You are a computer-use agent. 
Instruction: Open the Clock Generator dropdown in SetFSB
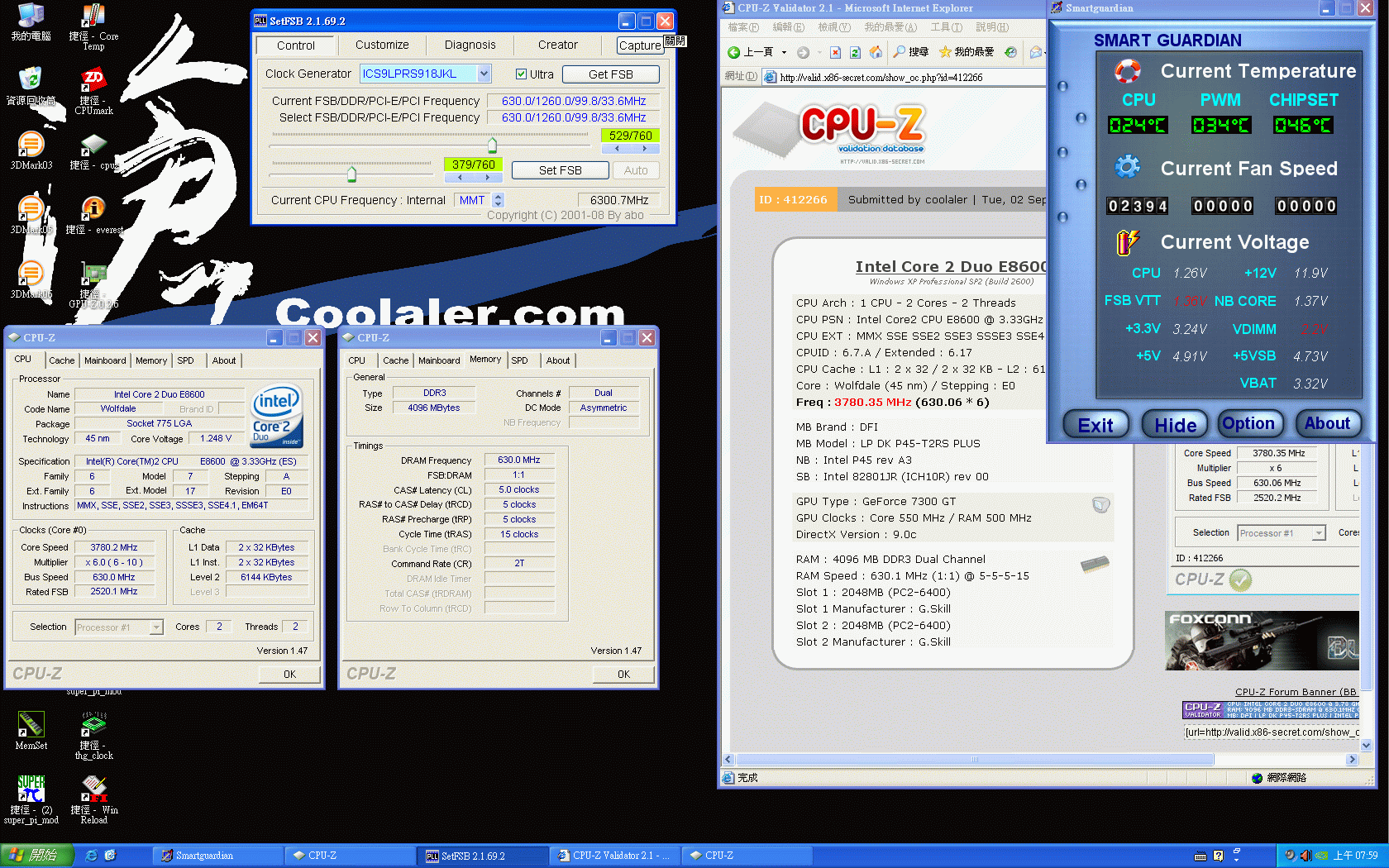tap(484, 74)
